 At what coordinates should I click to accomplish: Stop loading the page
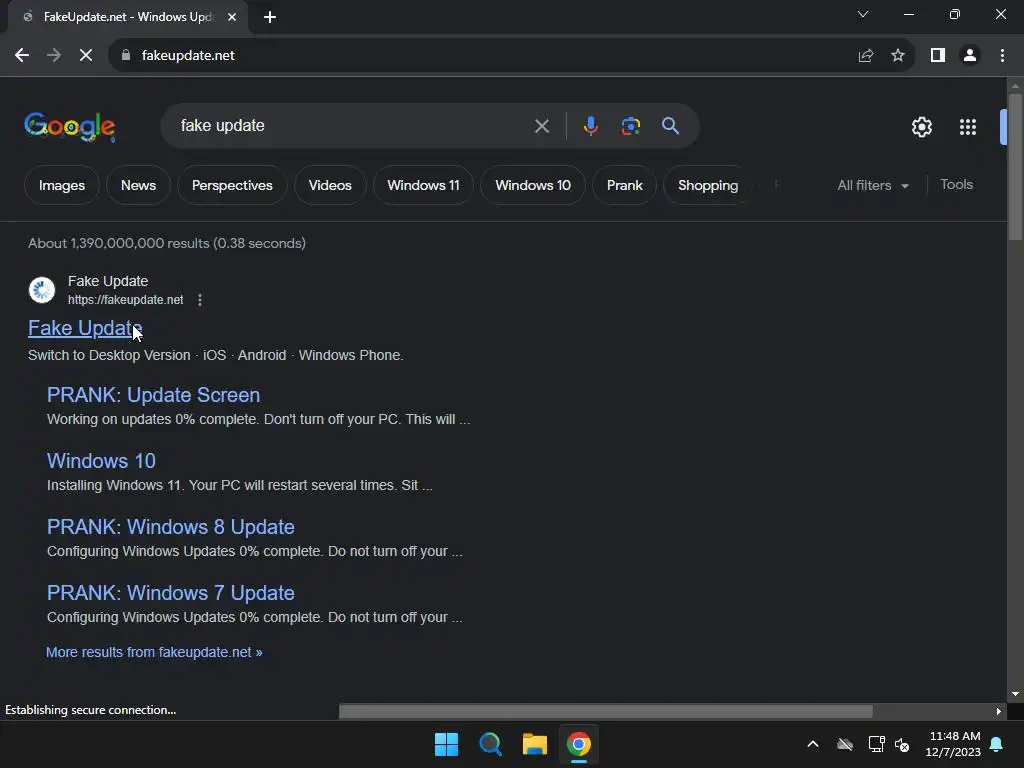tap(86, 56)
